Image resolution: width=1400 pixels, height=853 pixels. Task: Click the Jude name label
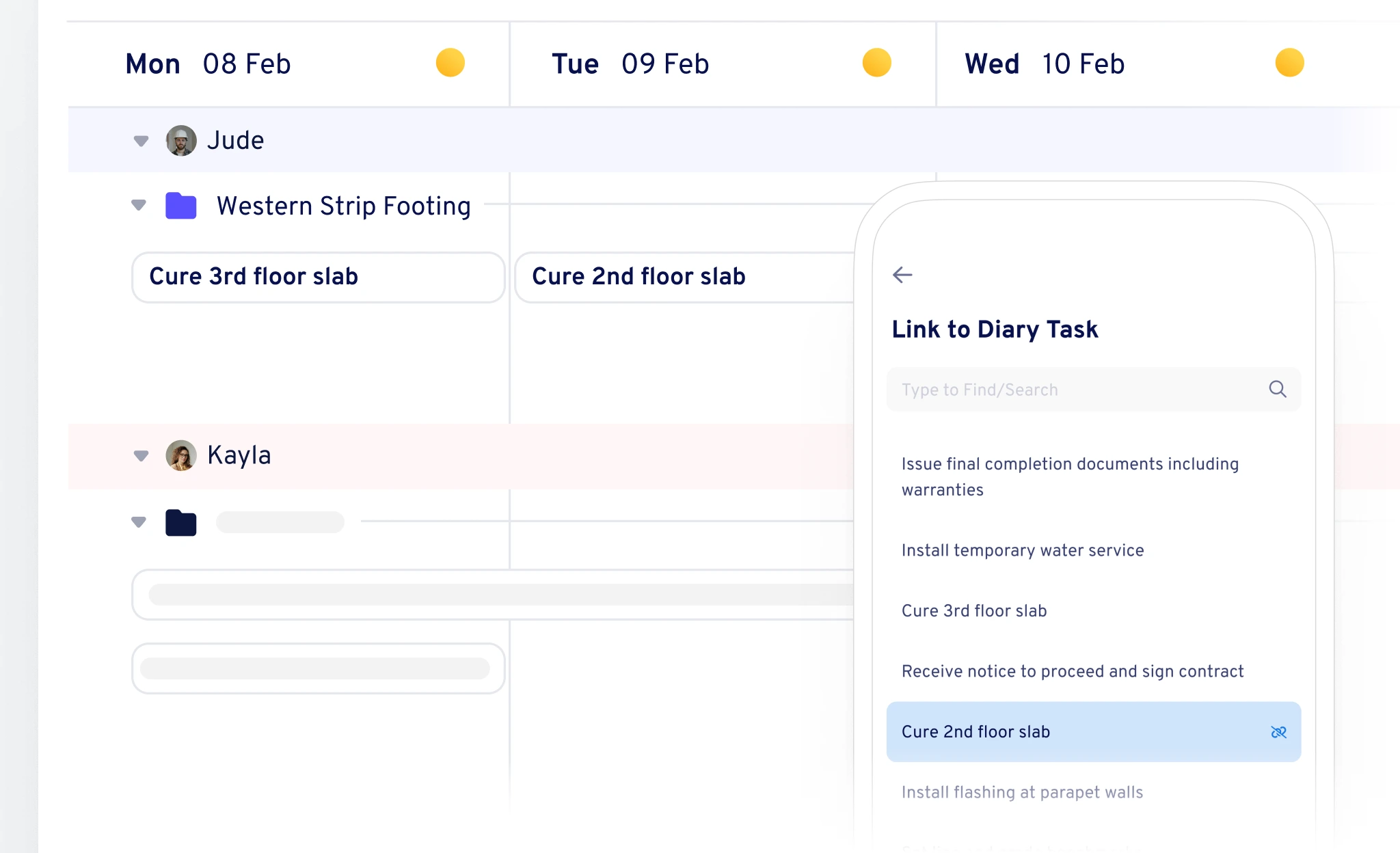click(x=236, y=140)
